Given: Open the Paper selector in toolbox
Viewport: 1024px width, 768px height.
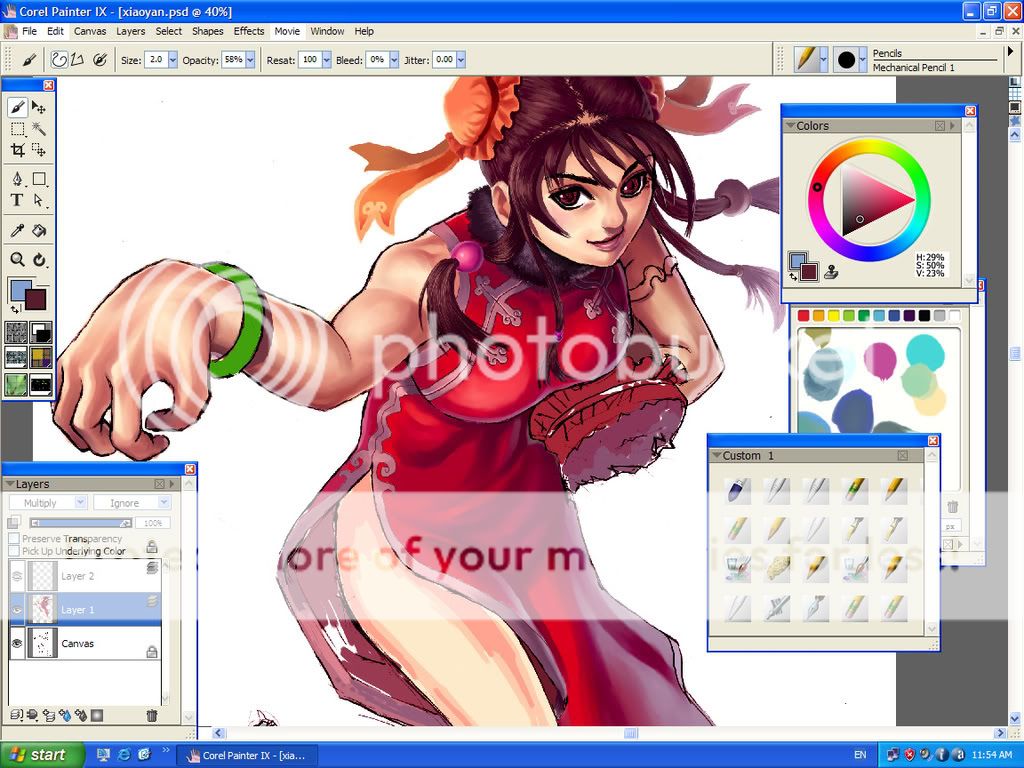Looking at the screenshot, I should [16, 332].
